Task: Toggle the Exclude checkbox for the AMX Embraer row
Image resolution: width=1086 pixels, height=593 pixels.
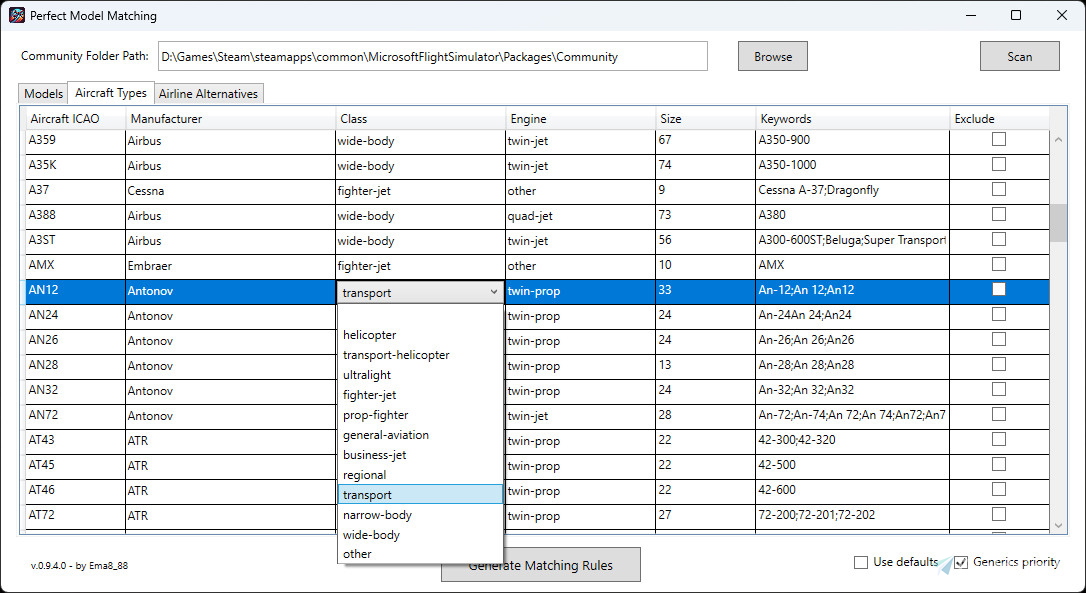Action: point(998,264)
